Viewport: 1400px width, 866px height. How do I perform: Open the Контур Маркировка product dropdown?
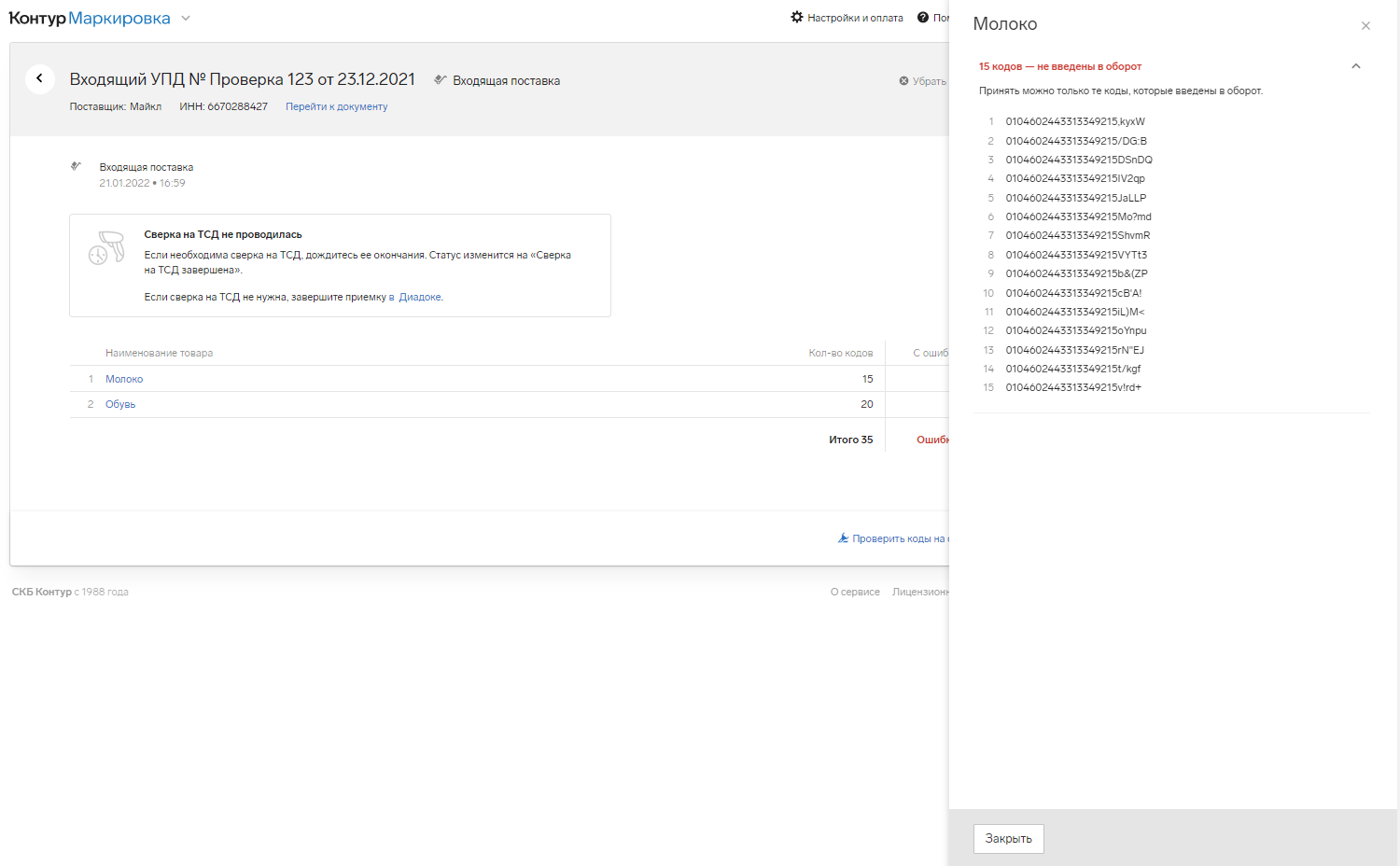[186, 19]
